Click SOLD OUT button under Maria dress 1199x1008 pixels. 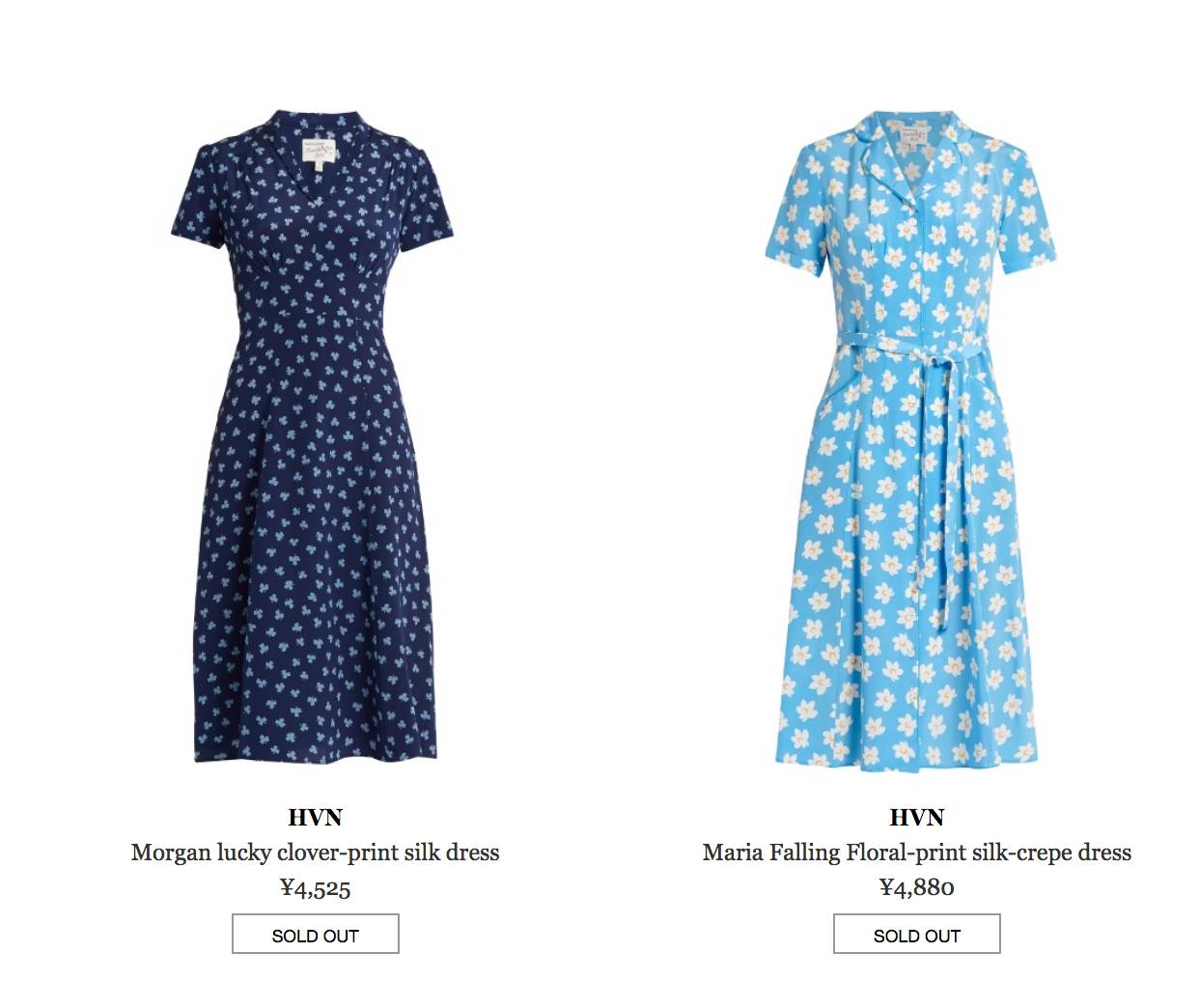pyautogui.click(x=916, y=934)
